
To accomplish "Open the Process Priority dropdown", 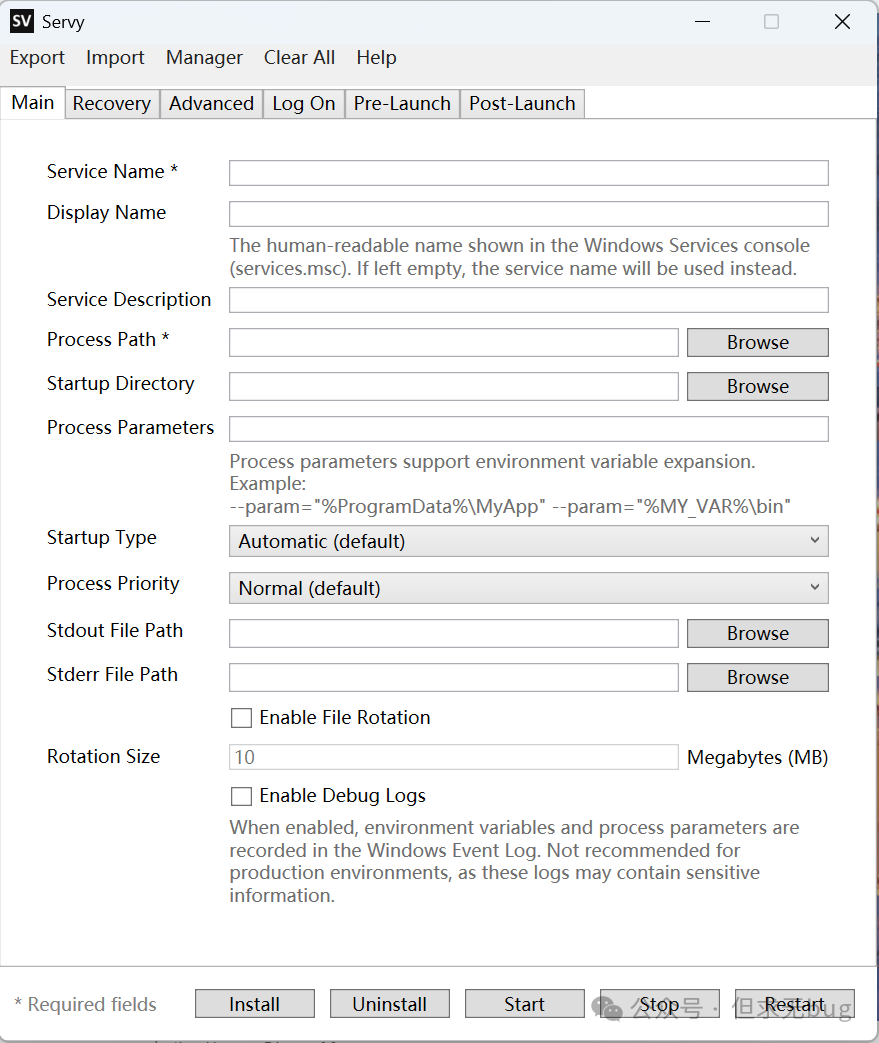I will pos(528,588).
